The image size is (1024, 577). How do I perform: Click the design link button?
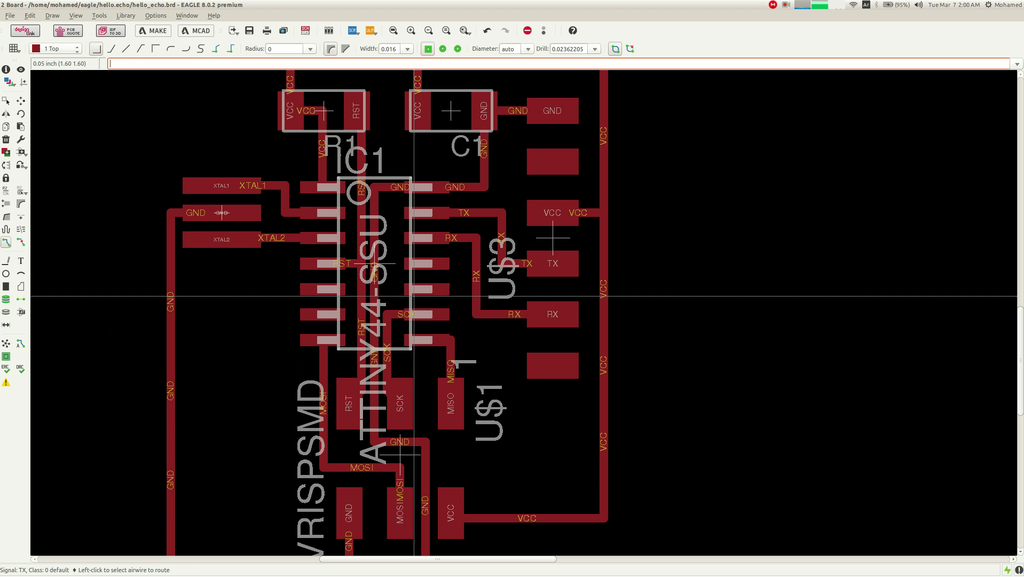tap(25, 31)
